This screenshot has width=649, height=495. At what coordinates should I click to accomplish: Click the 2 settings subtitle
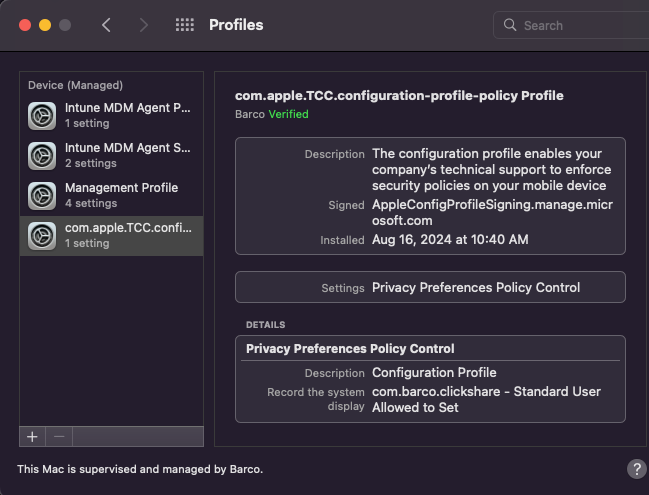[91, 163]
